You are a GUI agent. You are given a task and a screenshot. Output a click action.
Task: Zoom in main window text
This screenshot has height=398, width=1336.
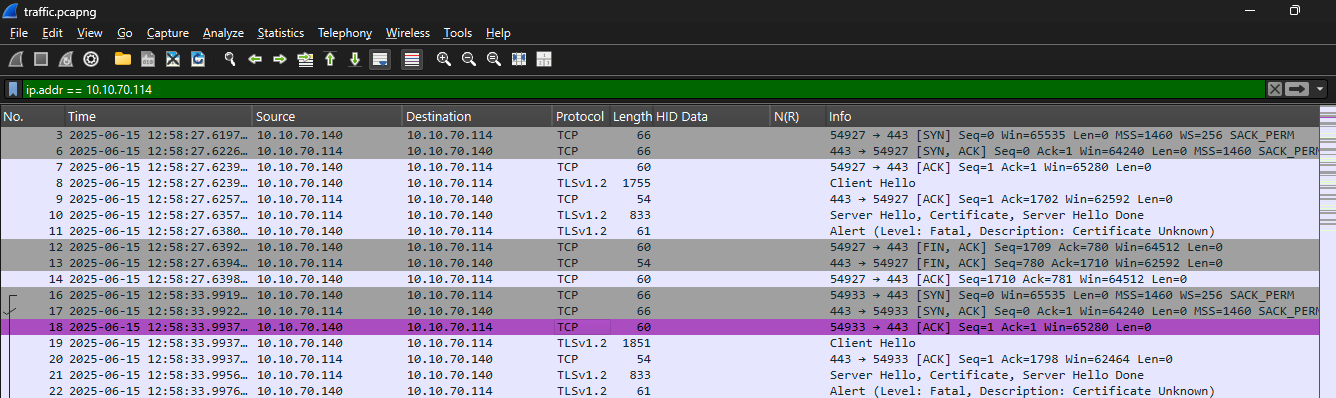(444, 60)
